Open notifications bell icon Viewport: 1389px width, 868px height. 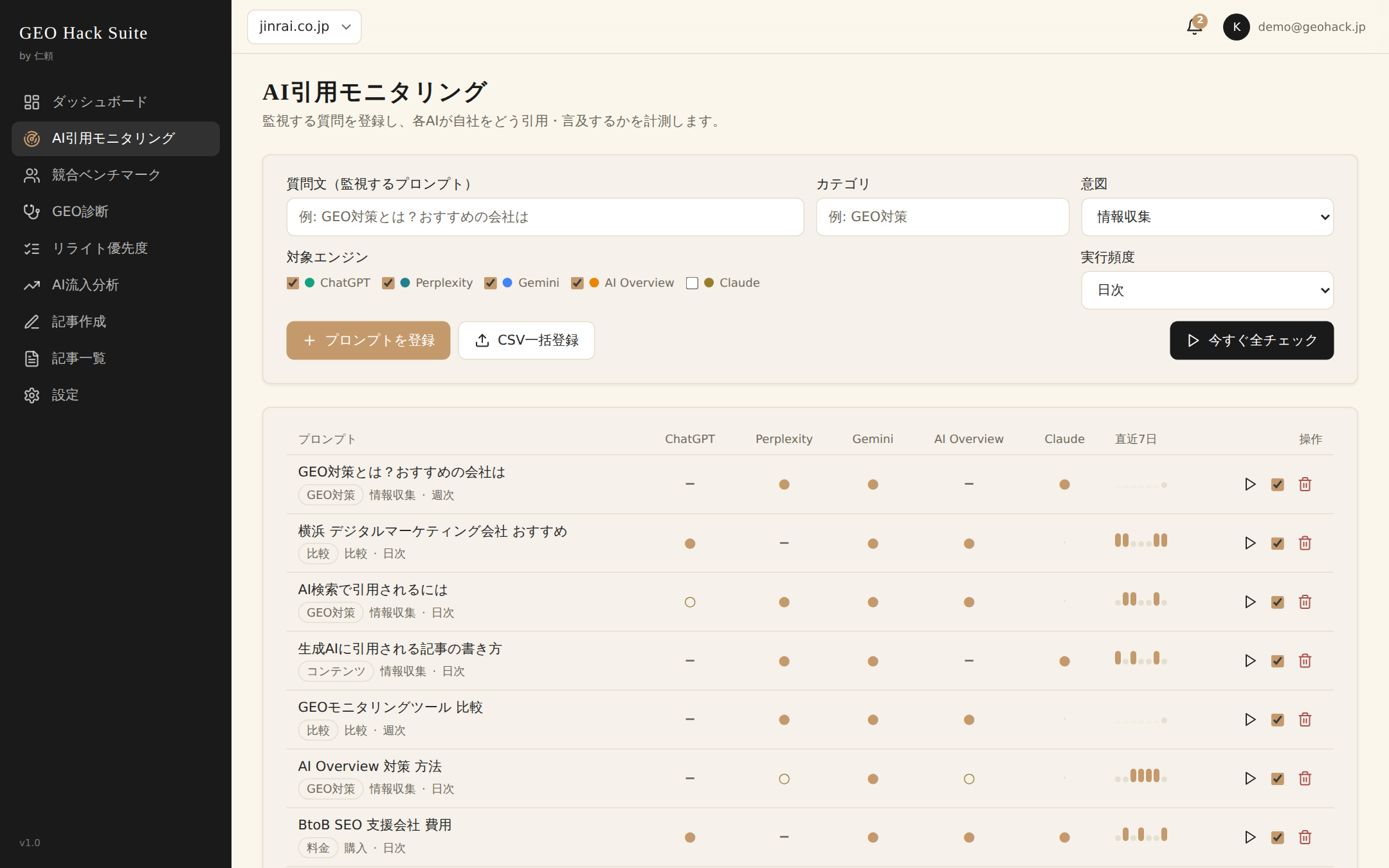[1195, 26]
